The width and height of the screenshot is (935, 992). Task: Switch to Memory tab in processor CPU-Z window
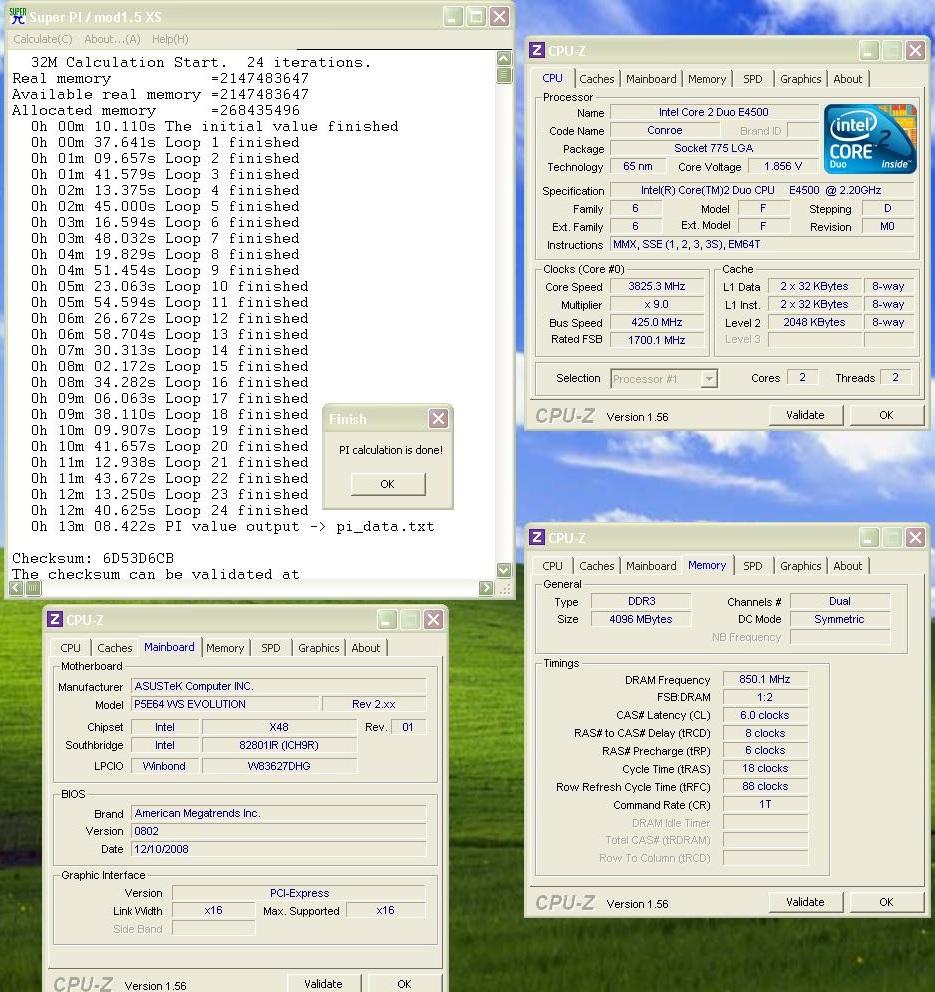[707, 79]
